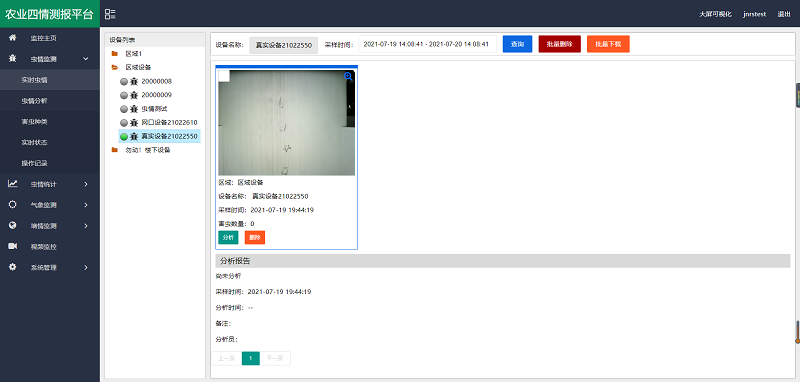Click the 批量下载 button

tap(608, 44)
